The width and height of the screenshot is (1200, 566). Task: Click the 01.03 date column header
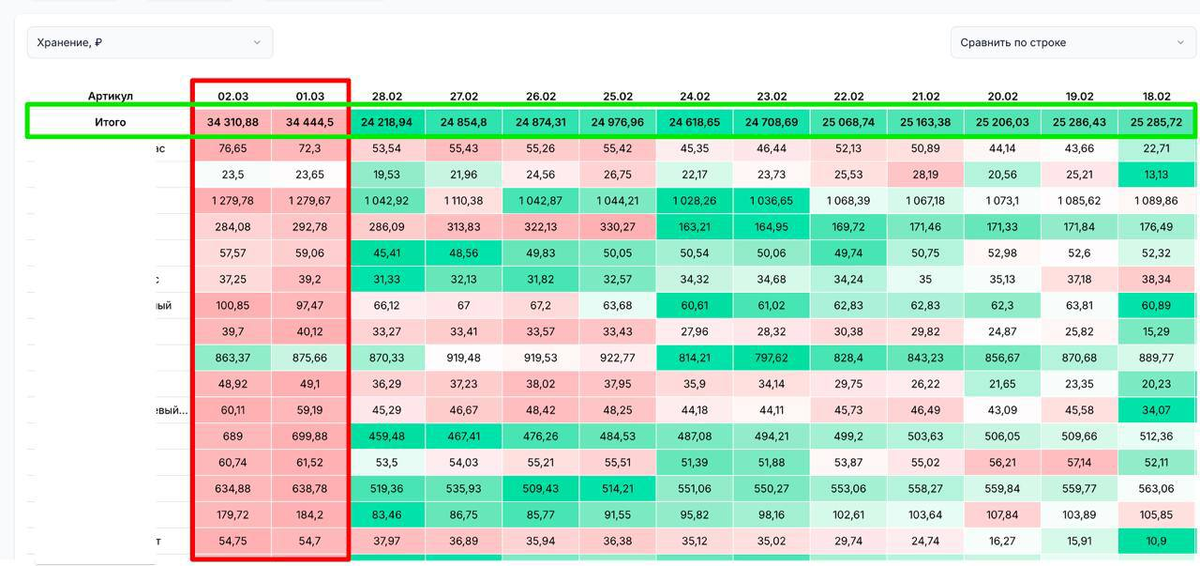pos(310,96)
